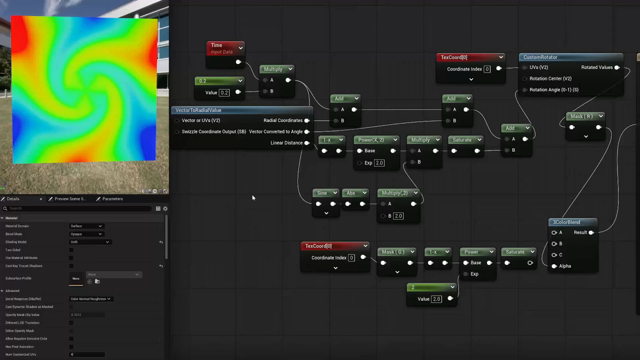Close the Details tab
640x360 pixels.
click(41, 199)
